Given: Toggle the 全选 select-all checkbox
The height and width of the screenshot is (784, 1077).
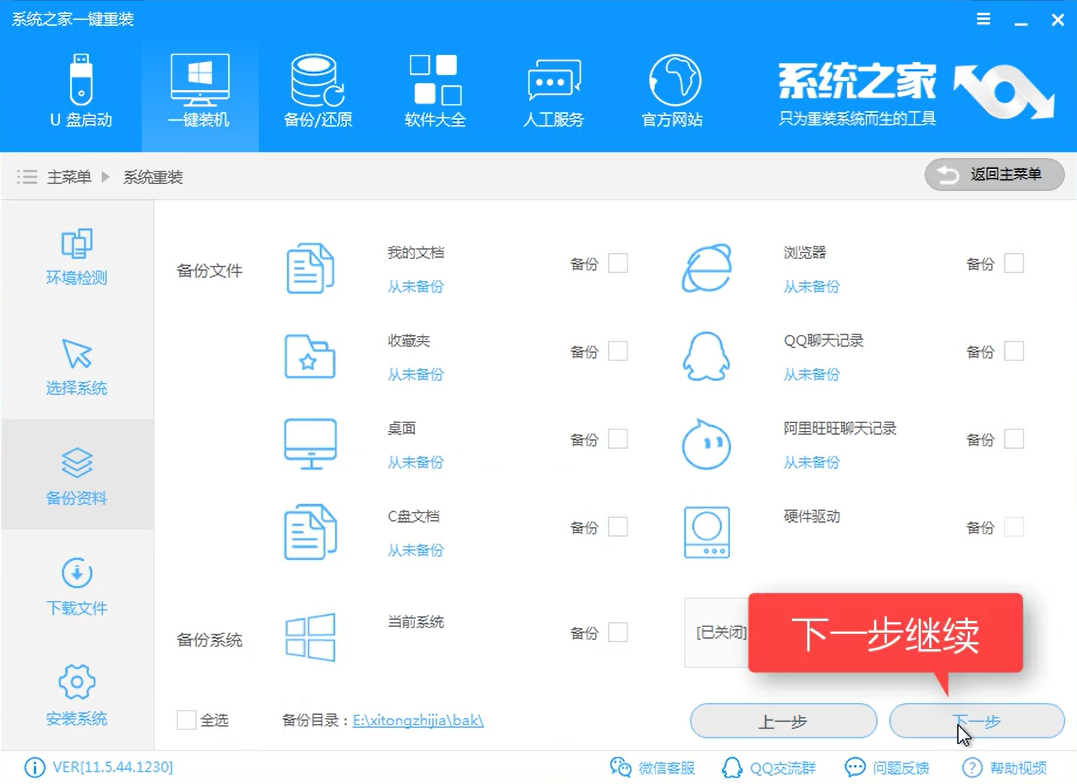Looking at the screenshot, I should tap(185, 720).
